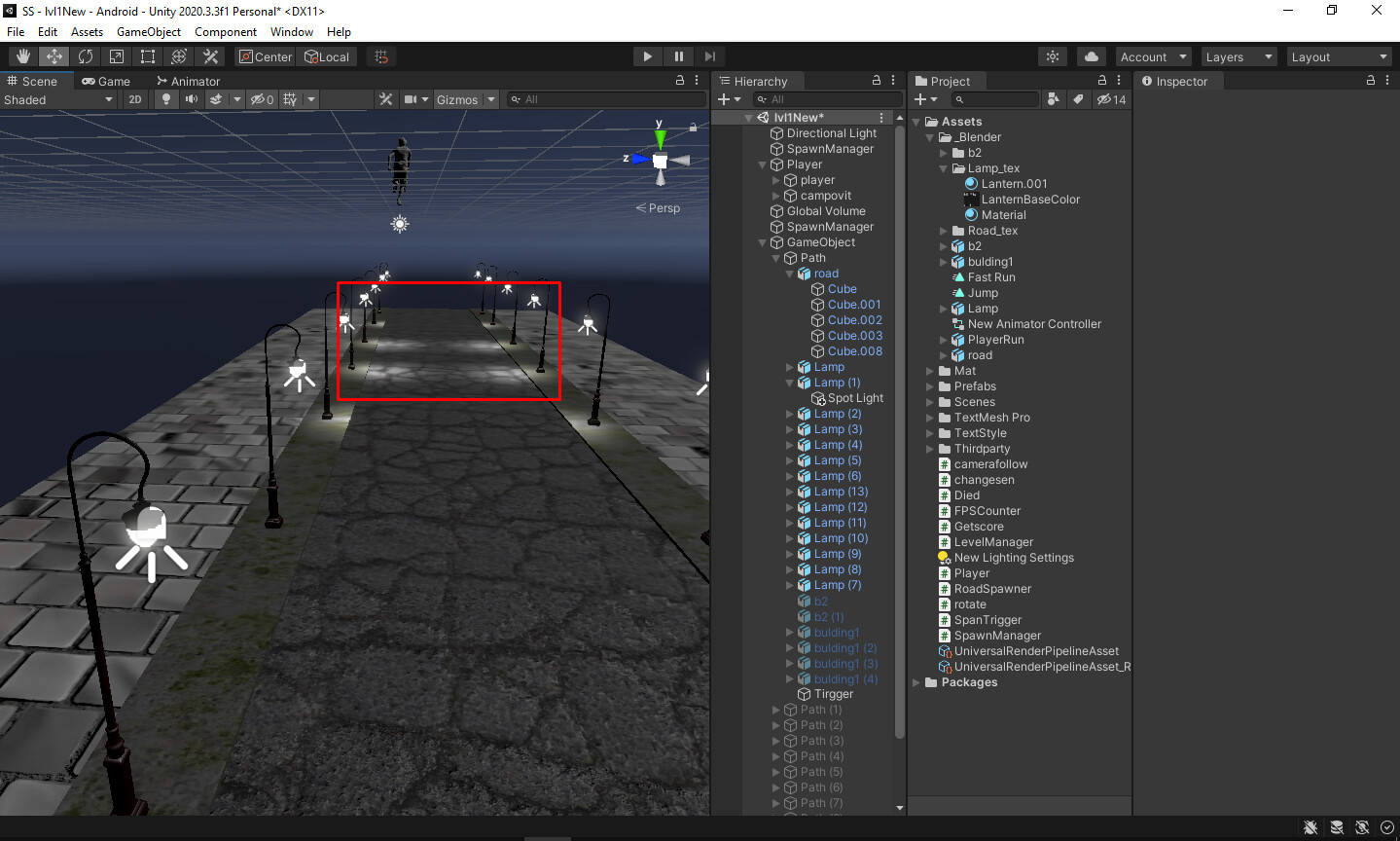Open effects options dropdown arrow
The image size is (1400, 841).
pos(237,99)
